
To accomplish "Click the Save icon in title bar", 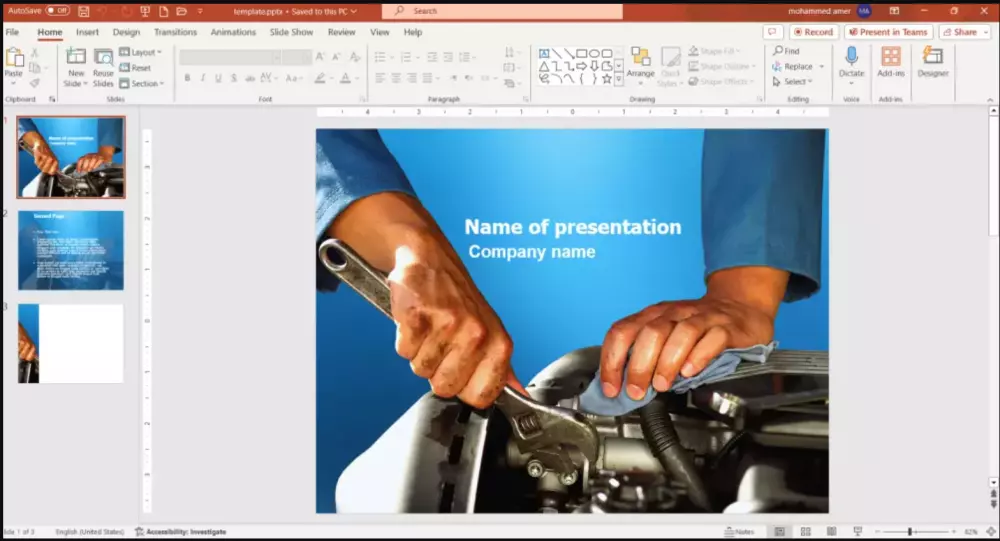I will tap(84, 11).
